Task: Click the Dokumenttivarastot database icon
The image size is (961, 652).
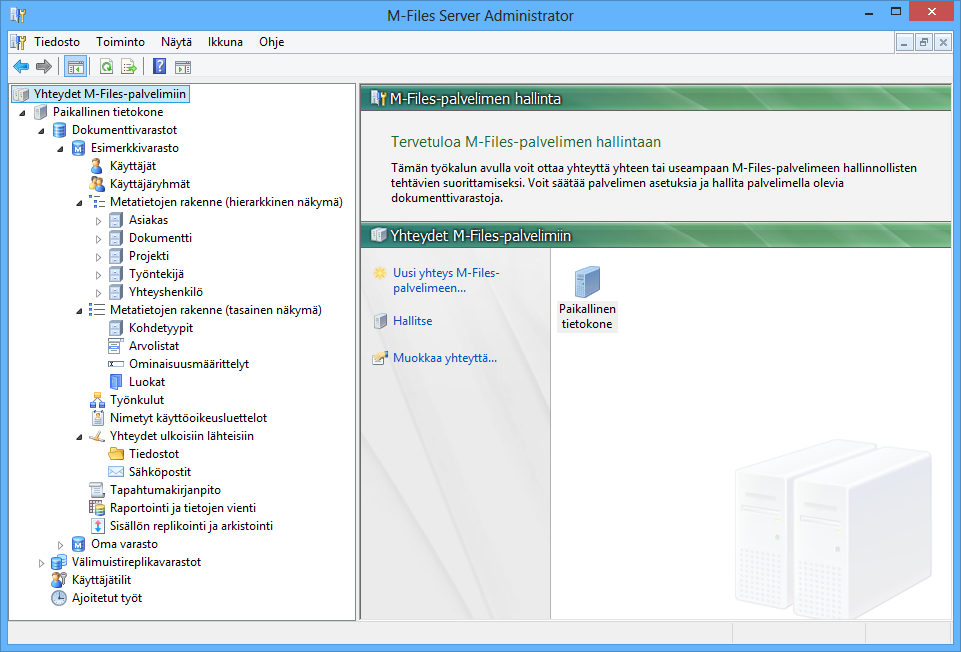Action: click(59, 130)
